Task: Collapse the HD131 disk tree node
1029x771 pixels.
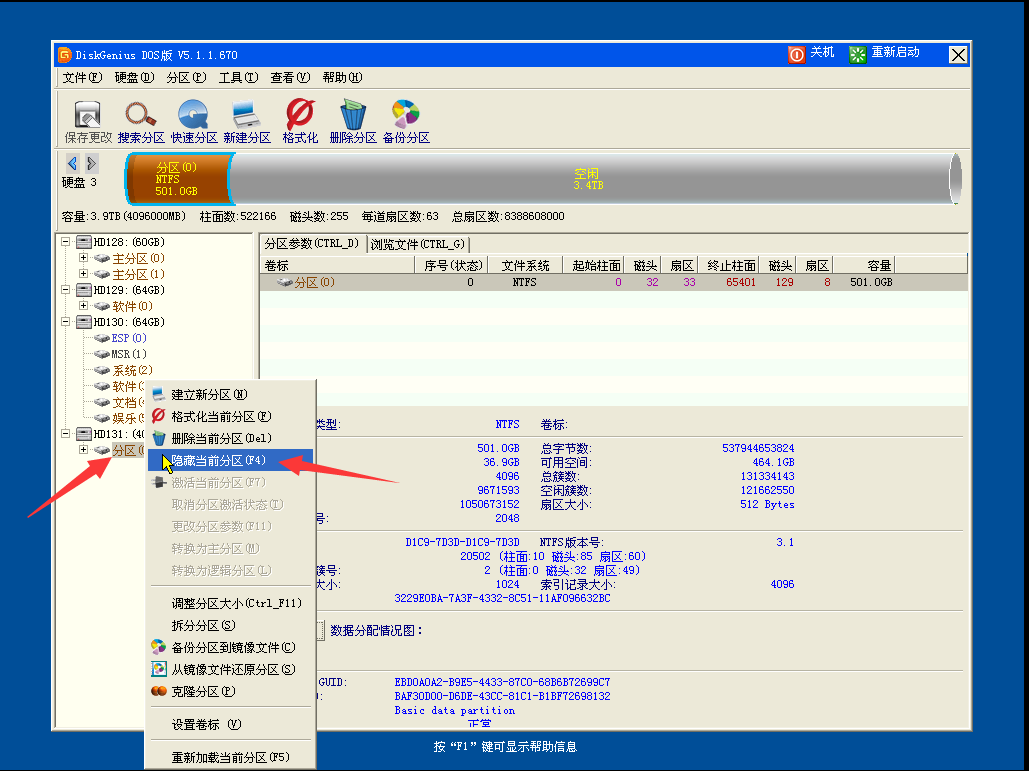Action: 66,434
